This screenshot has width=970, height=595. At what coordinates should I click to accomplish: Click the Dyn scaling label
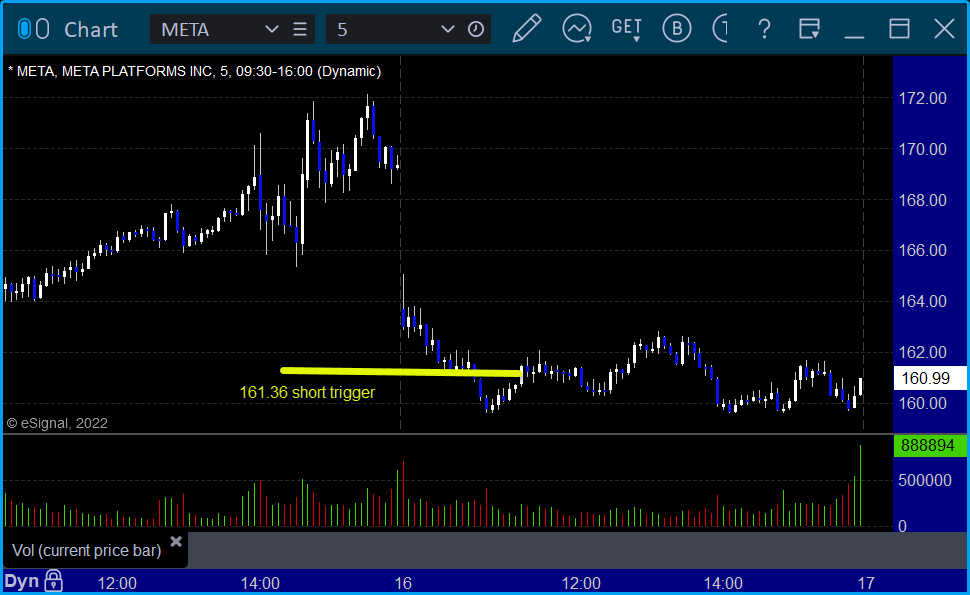click(x=22, y=581)
